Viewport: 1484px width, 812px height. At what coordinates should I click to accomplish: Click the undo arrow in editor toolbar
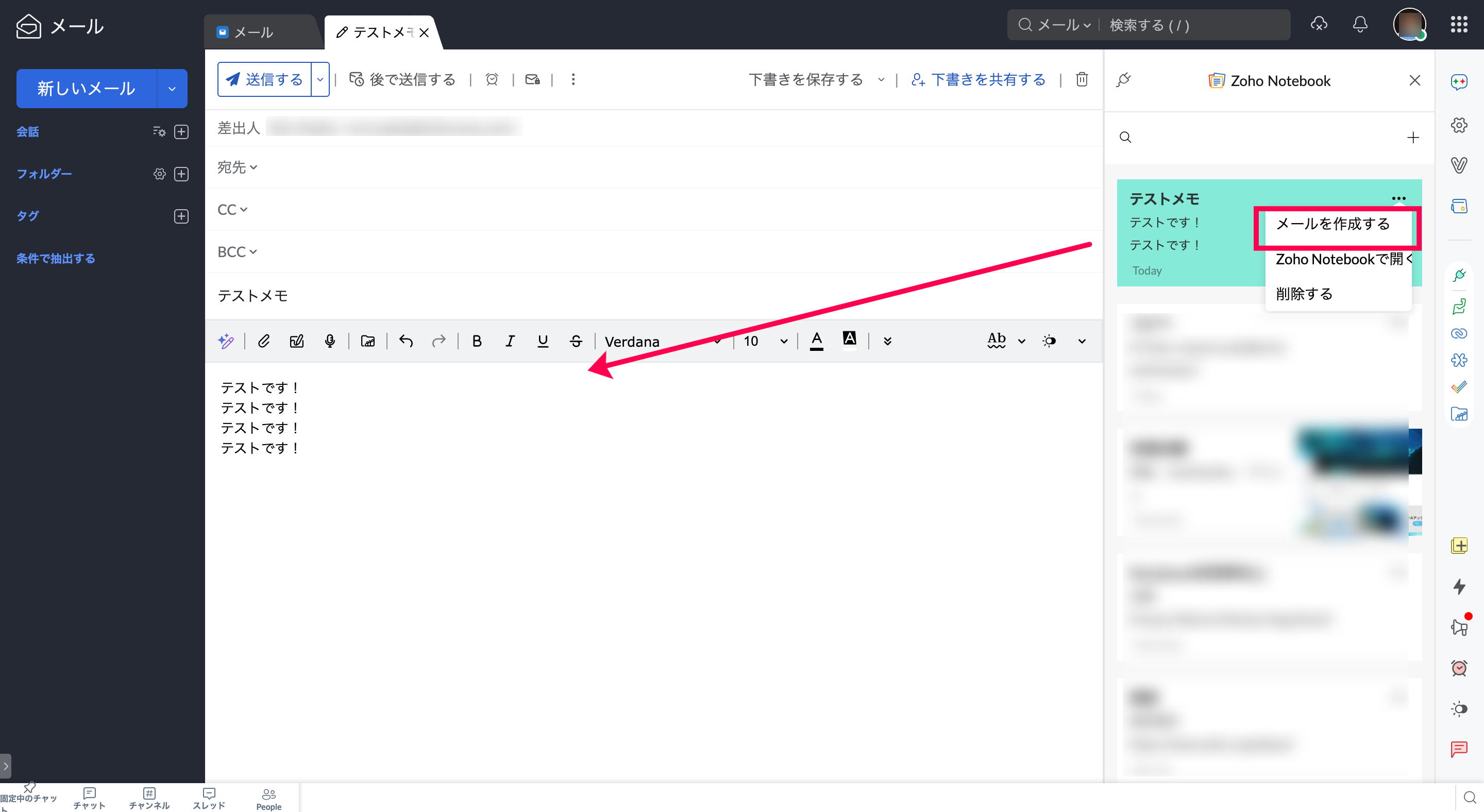pos(406,341)
